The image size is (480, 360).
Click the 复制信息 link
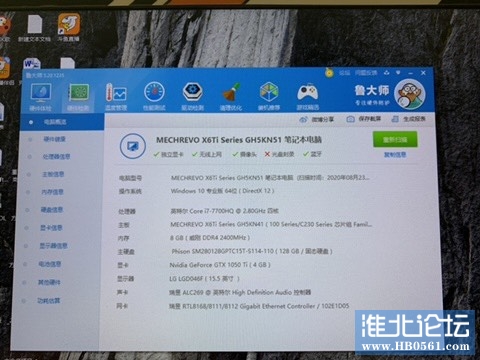point(395,155)
